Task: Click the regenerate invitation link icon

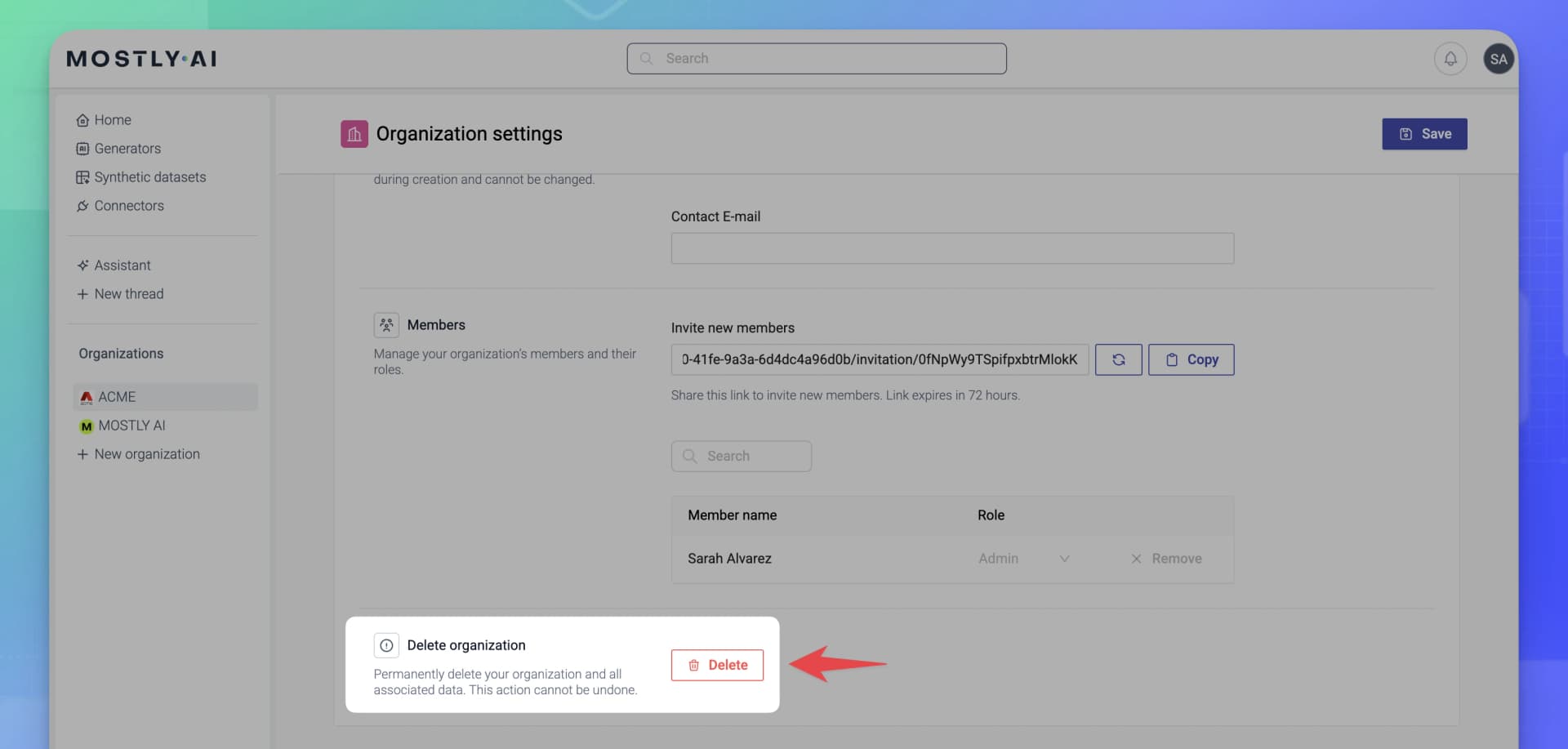Action: click(1118, 359)
